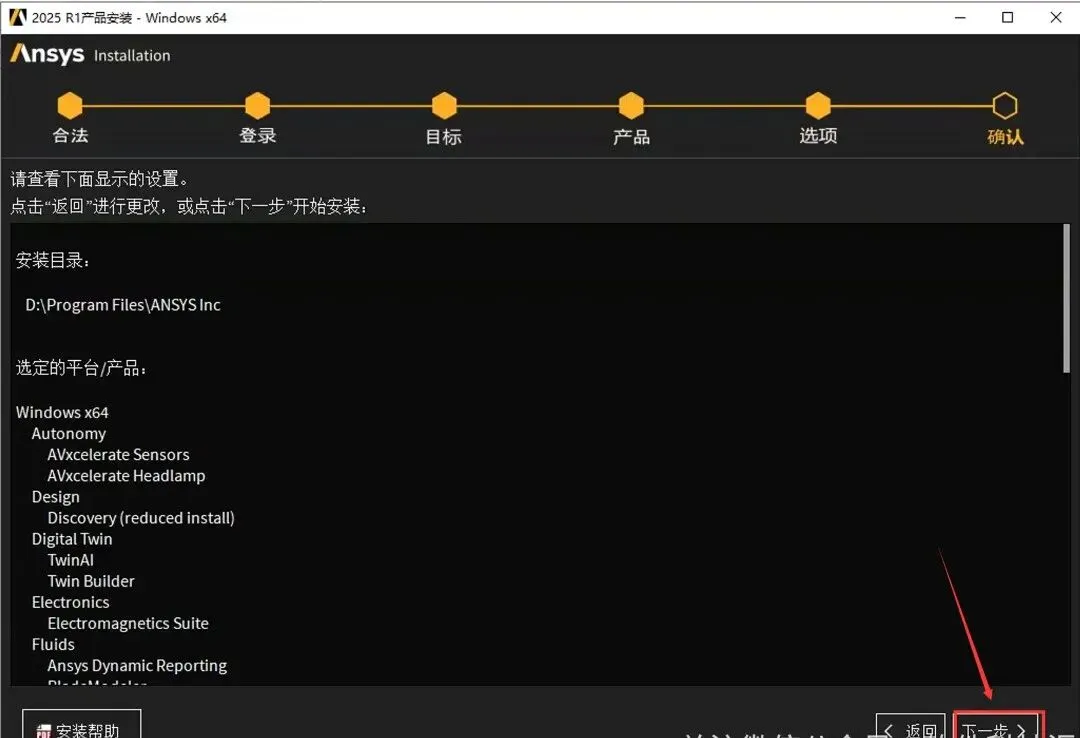
Task: Click the 选项 step label
Action: pos(818,136)
